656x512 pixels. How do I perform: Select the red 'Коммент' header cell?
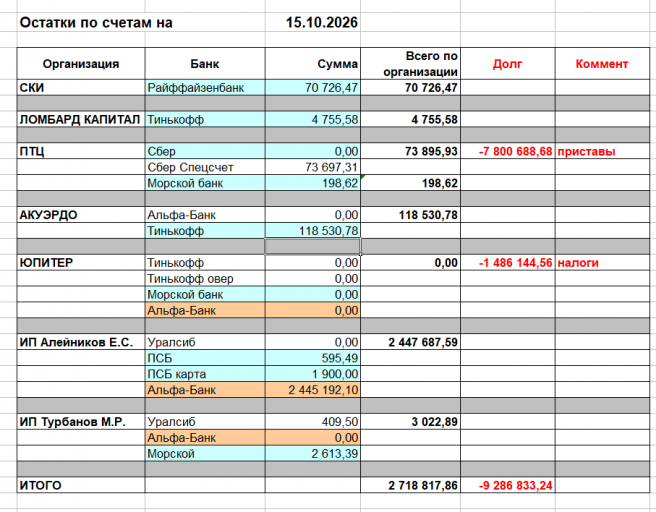click(x=602, y=64)
